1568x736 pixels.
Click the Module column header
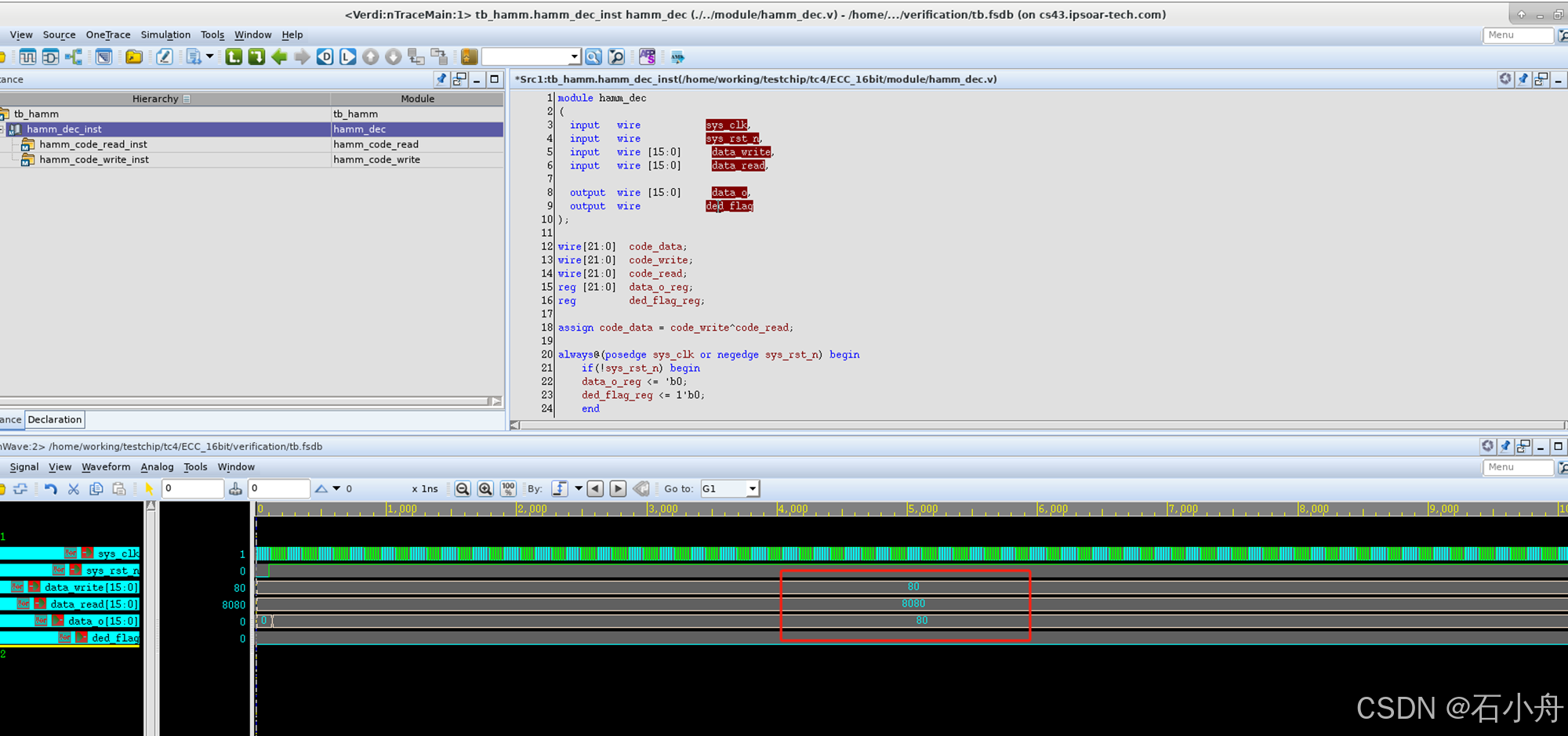coord(417,99)
